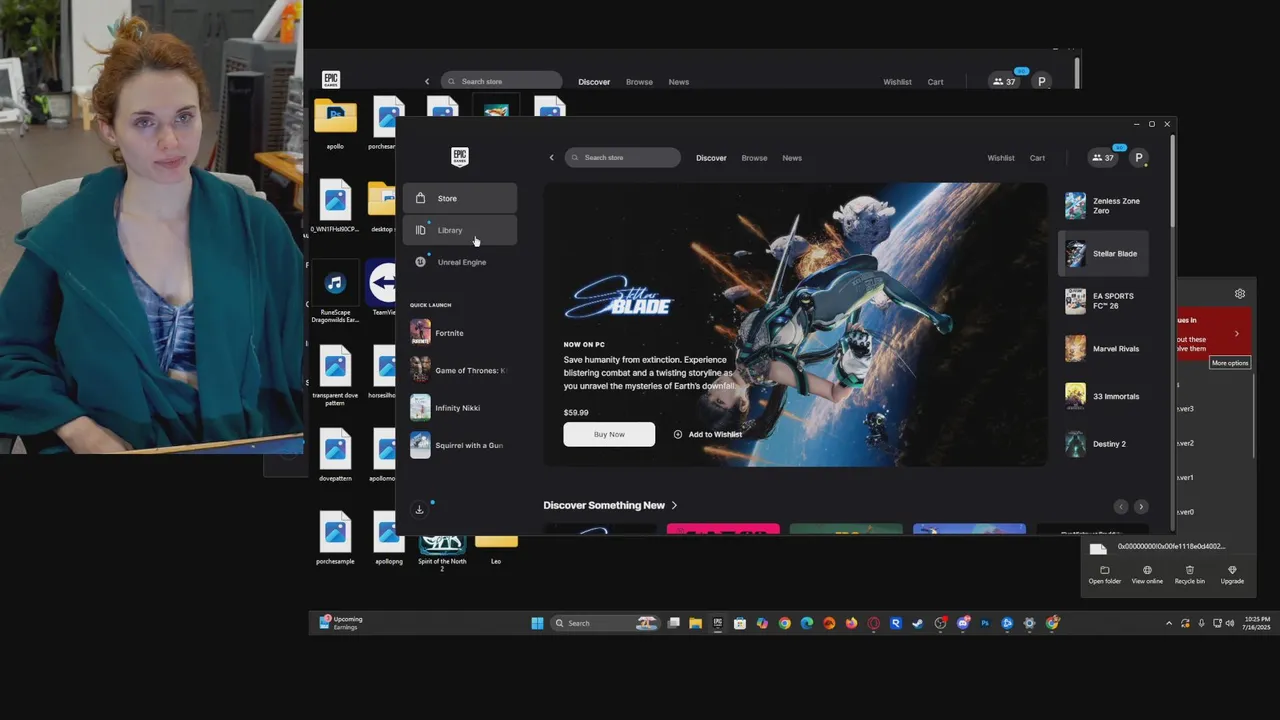The image size is (1280, 720).
Task: Switch to the Browse tab
Action: pos(754,158)
